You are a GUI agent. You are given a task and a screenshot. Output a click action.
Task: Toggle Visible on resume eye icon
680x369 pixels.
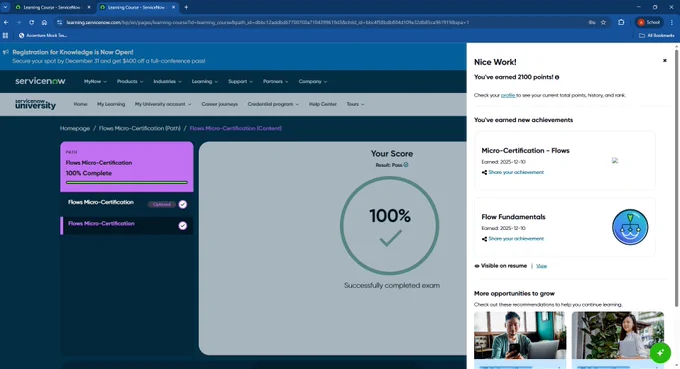(x=477, y=266)
